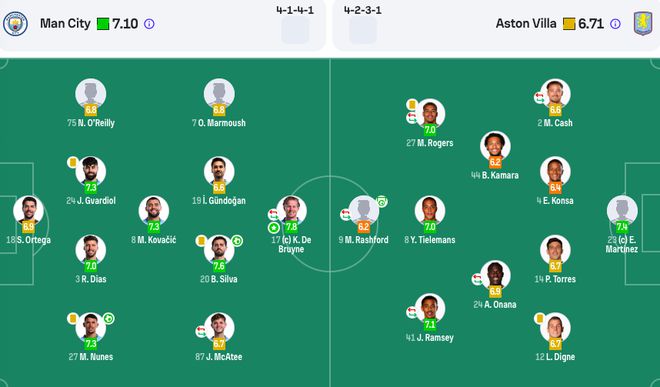Click the star icon next to De Bruyne
The image size is (660, 387).
pyautogui.click(x=274, y=228)
